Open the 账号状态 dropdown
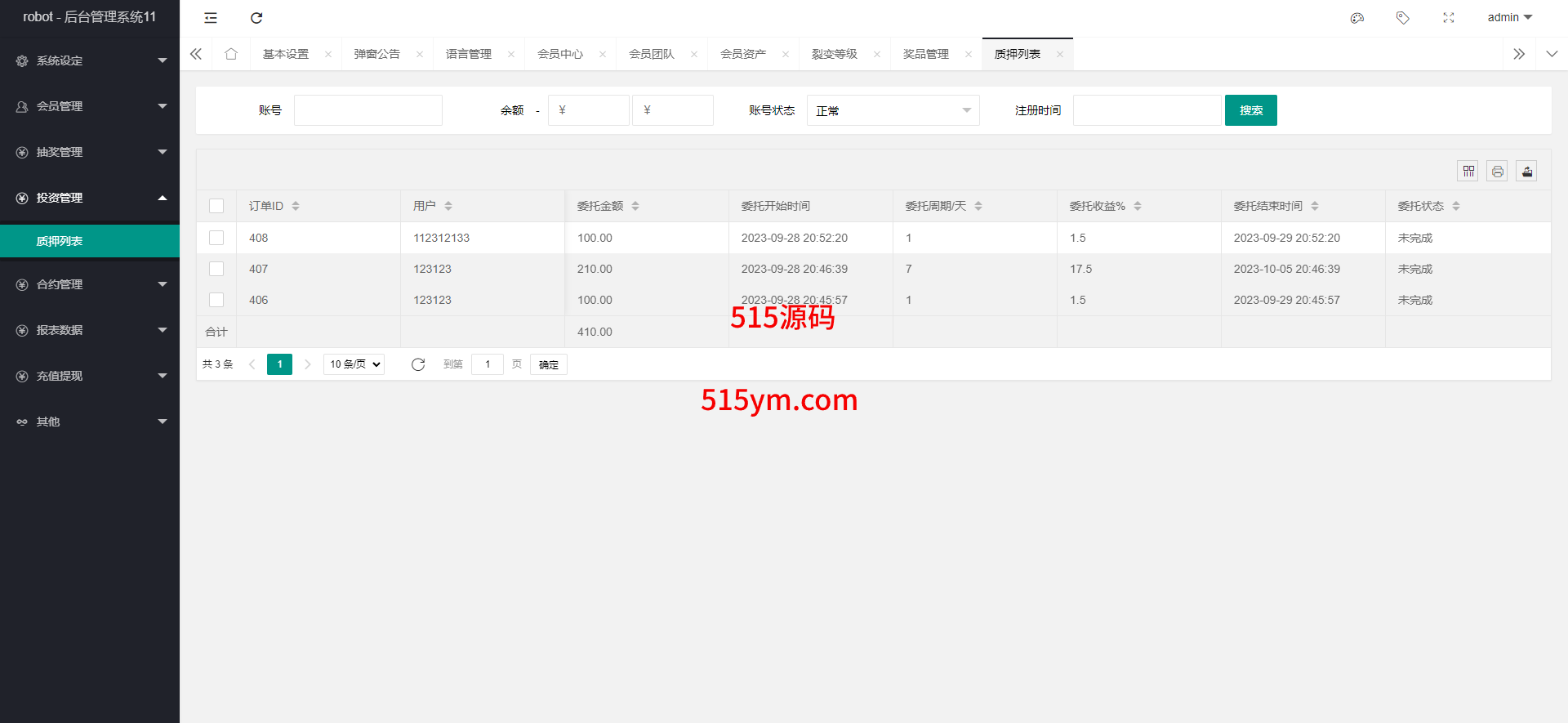The height and width of the screenshot is (723, 1568). pos(893,110)
